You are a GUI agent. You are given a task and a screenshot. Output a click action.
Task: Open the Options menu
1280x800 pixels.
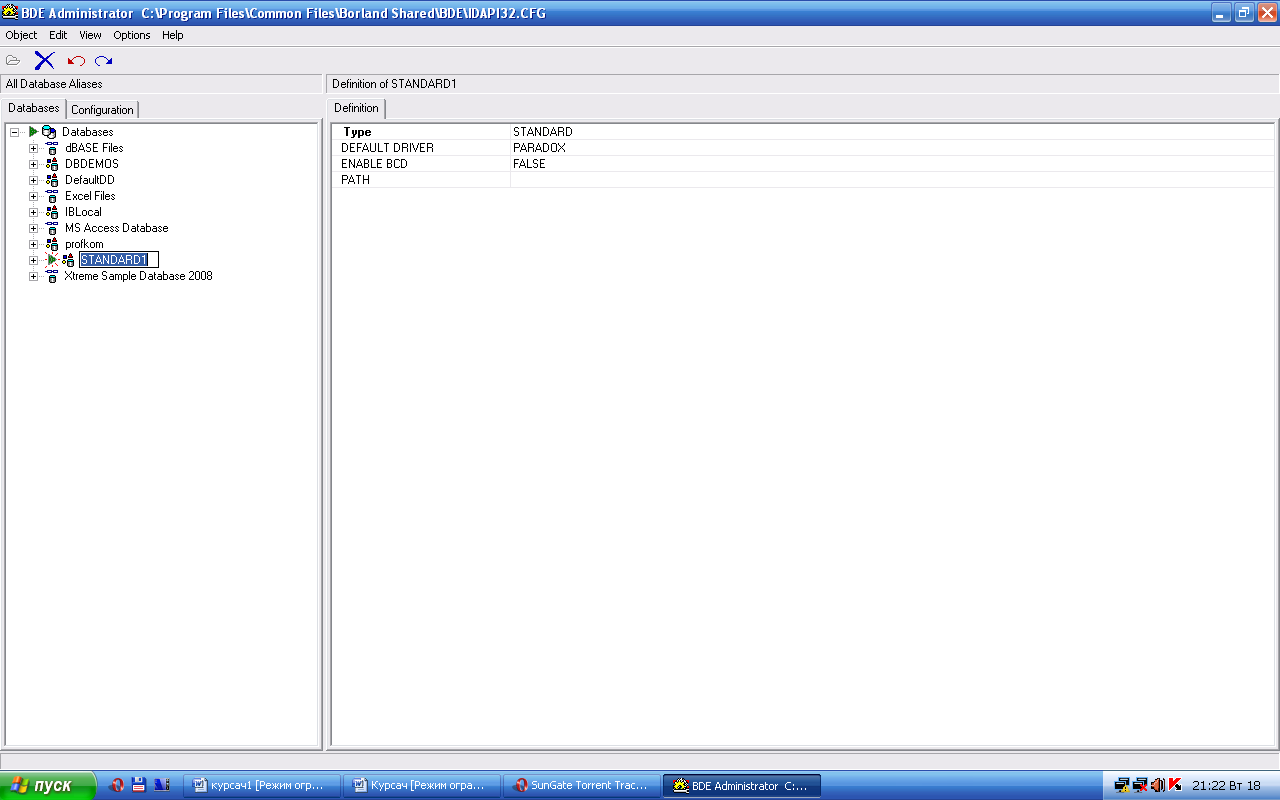132,35
